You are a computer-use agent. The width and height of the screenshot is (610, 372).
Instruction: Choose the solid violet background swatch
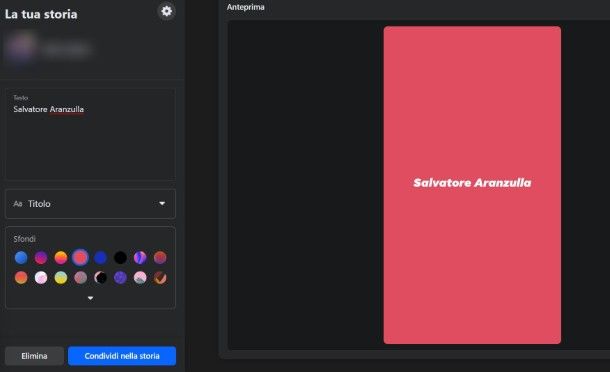point(120,277)
